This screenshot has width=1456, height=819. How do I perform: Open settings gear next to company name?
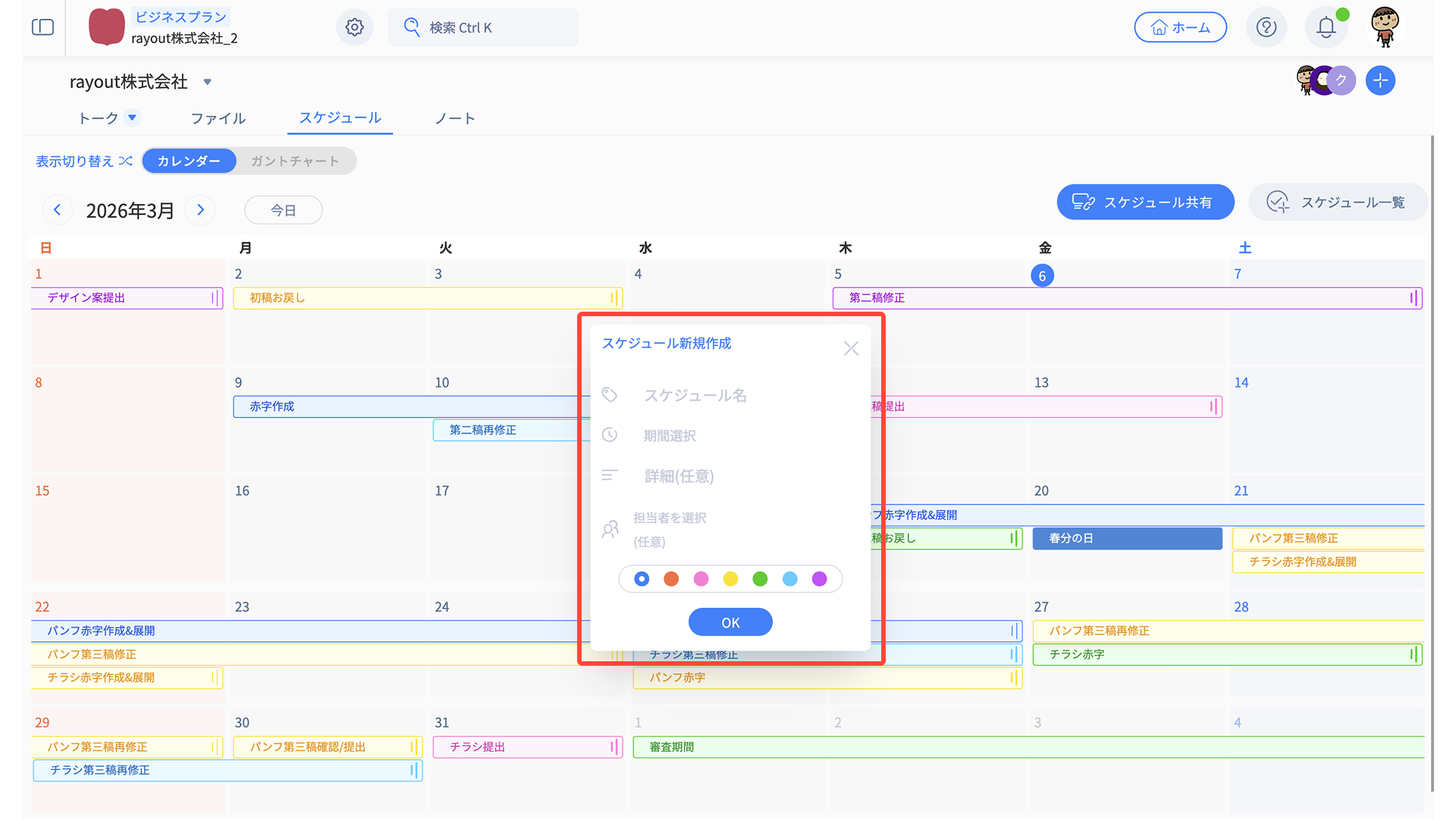[x=354, y=27]
